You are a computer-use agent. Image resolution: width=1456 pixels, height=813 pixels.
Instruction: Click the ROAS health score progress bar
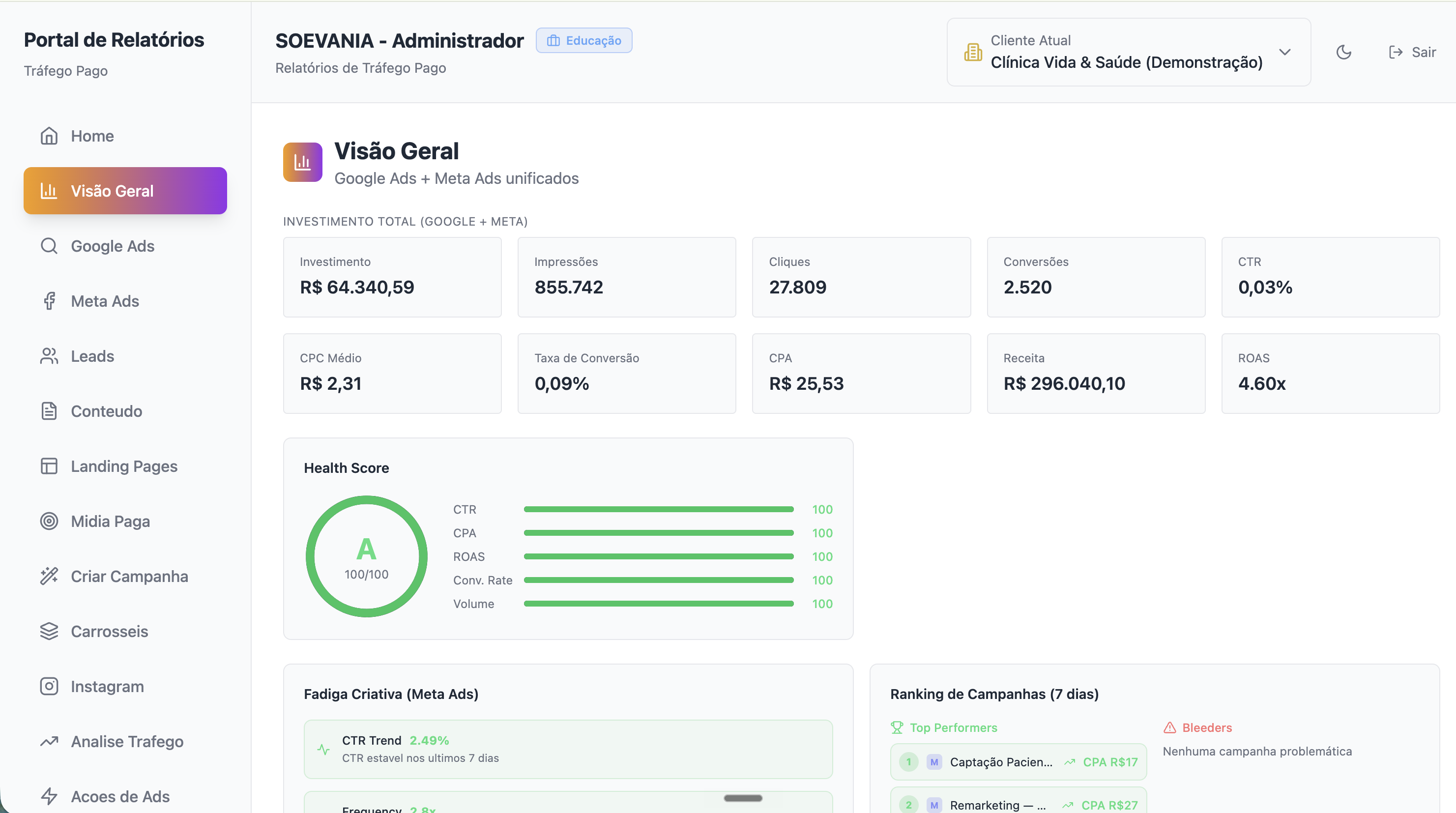pyautogui.click(x=659, y=557)
